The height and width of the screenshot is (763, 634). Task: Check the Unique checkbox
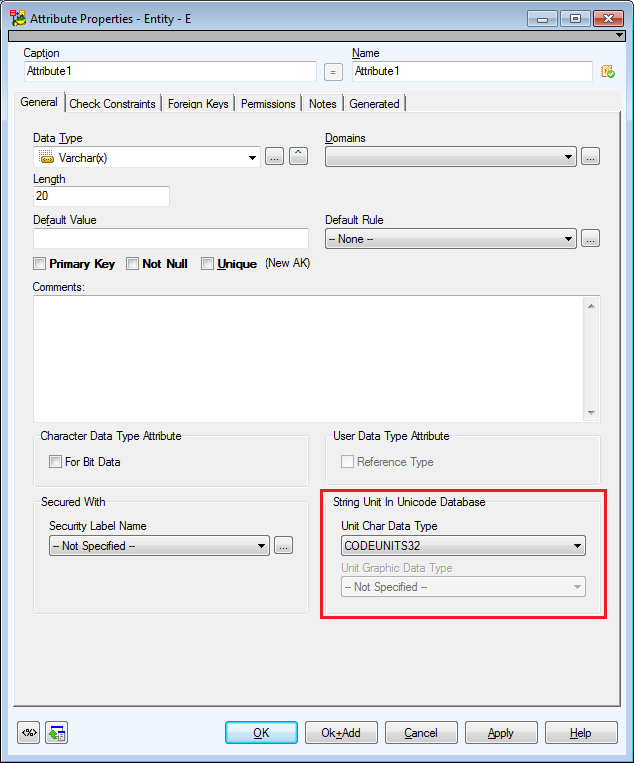point(207,264)
